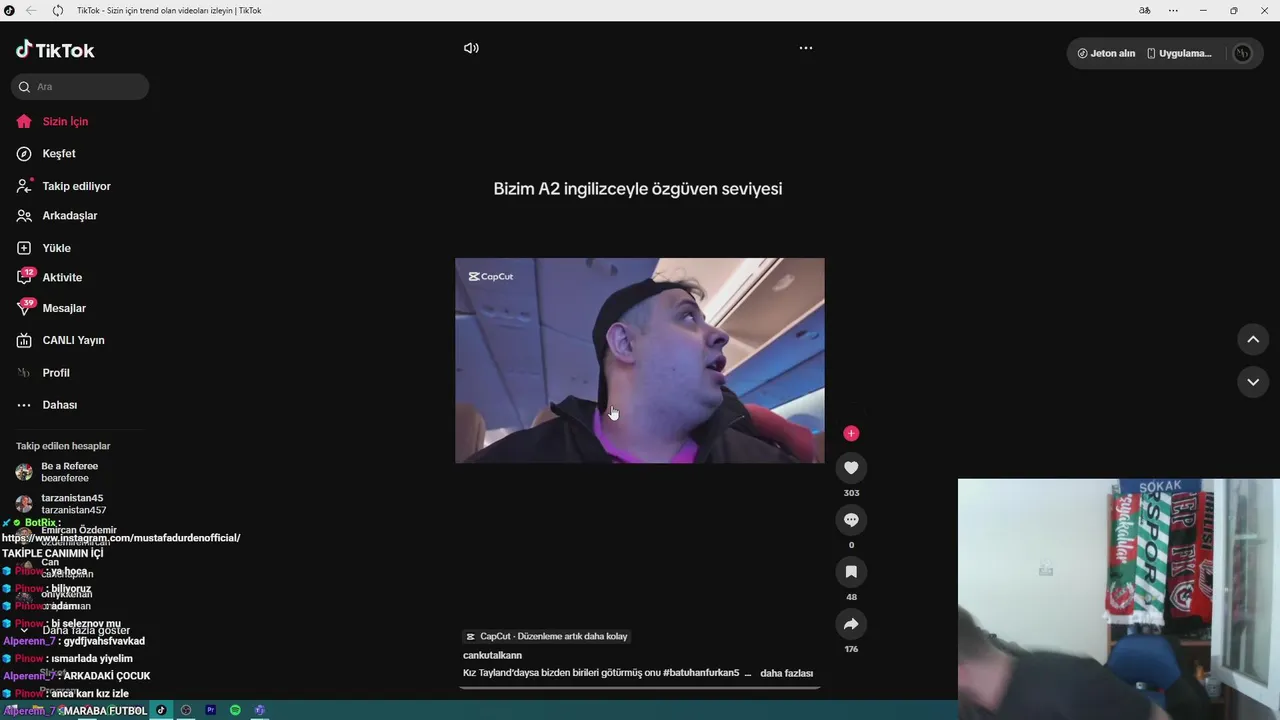Open OBS icon in the taskbar
Screen dimensions: 1280x720
186,710
